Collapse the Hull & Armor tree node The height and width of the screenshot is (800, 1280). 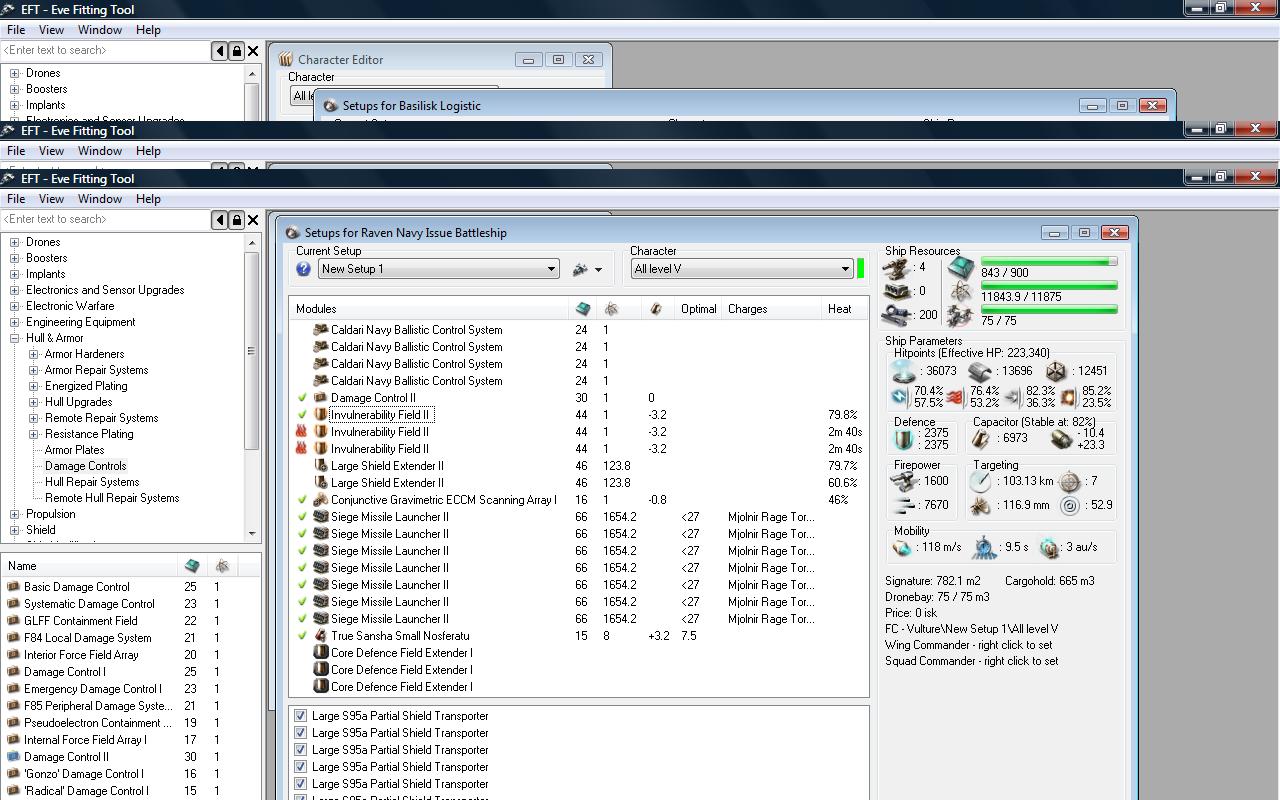[15, 338]
